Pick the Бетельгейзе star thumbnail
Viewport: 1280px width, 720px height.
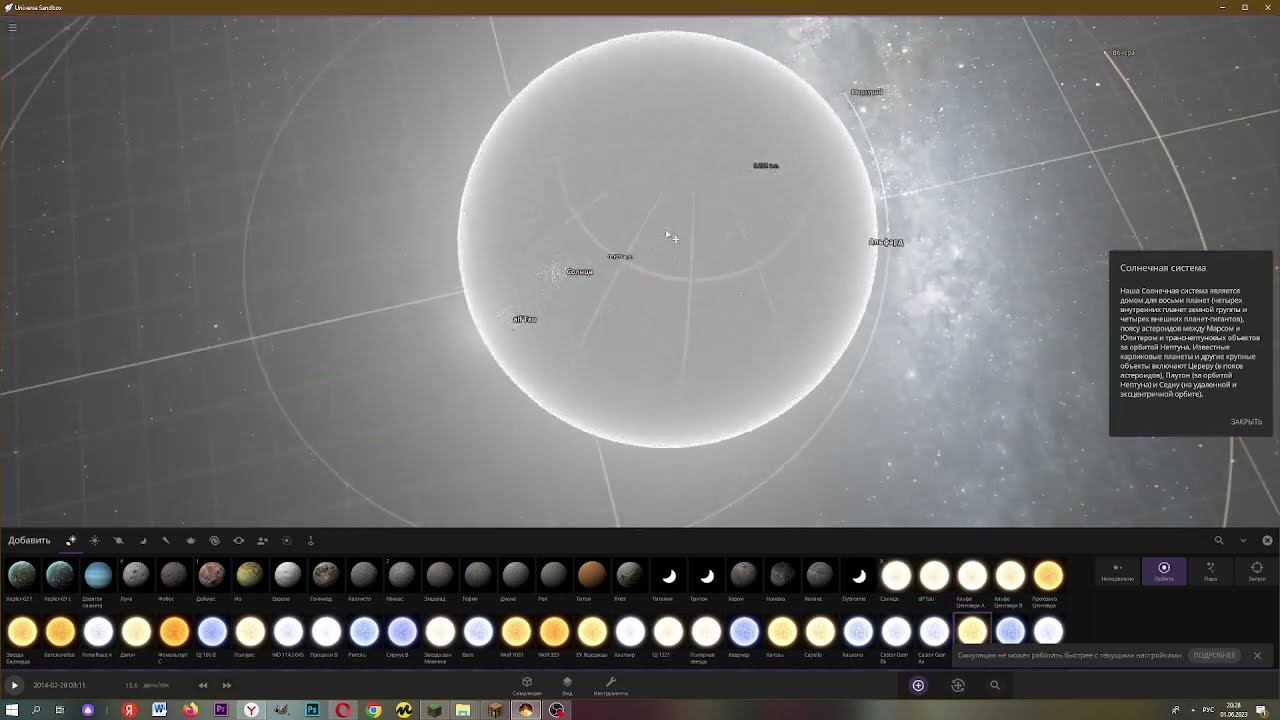pyautogui.click(x=60, y=631)
